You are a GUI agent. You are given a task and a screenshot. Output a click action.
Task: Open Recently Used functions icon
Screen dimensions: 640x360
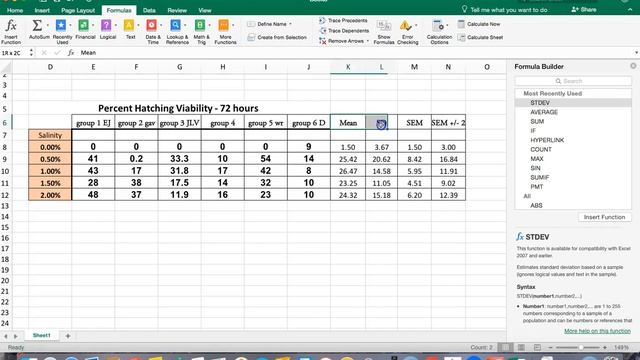61,25
